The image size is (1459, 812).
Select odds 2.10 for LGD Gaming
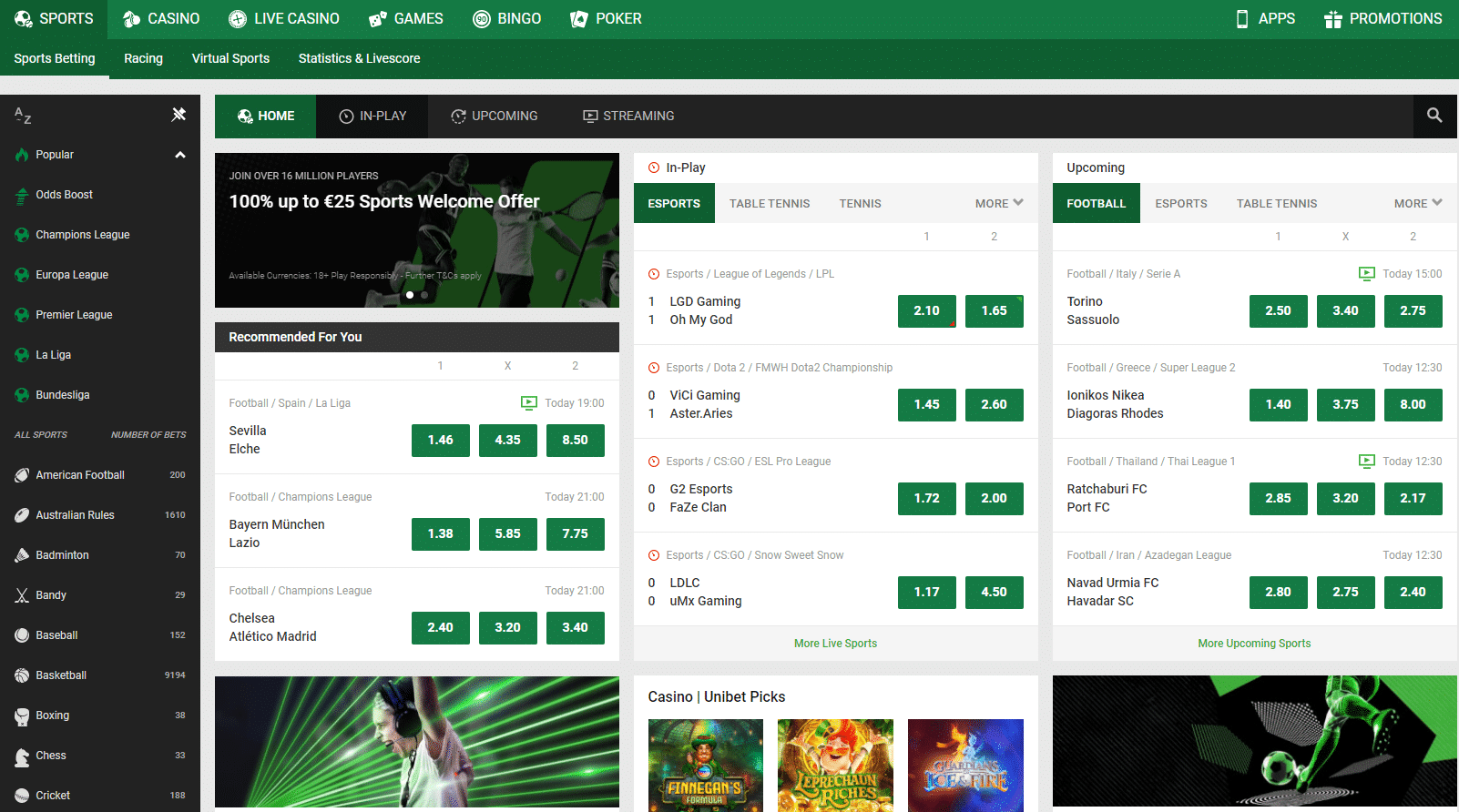point(926,310)
